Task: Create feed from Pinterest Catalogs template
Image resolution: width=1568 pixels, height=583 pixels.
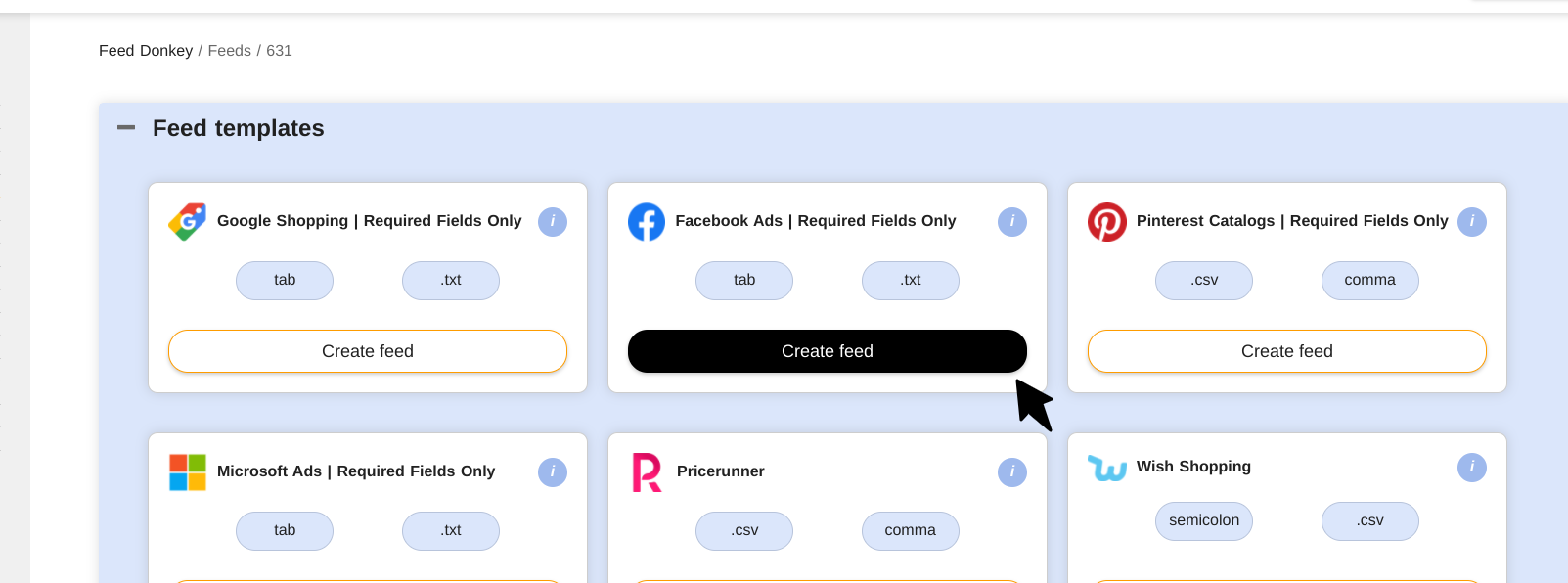Action: point(1287,351)
